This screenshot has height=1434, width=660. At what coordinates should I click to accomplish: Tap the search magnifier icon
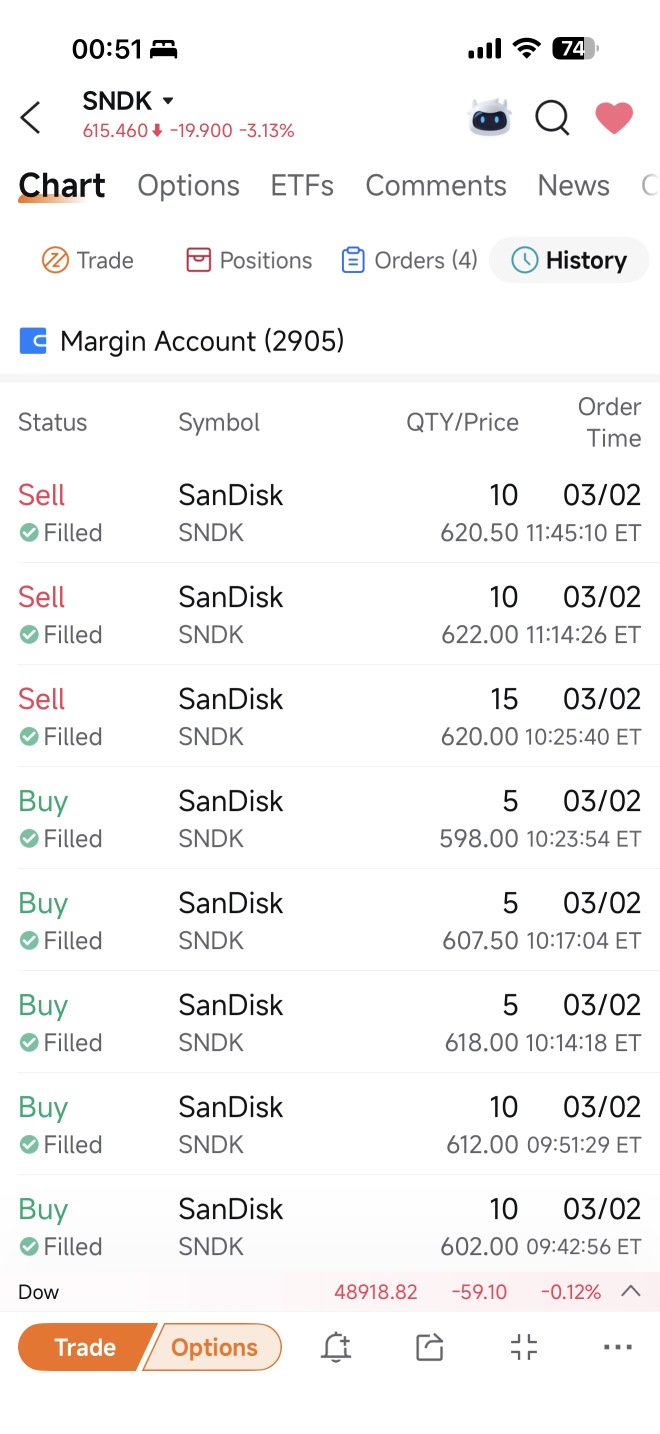[x=552, y=118]
